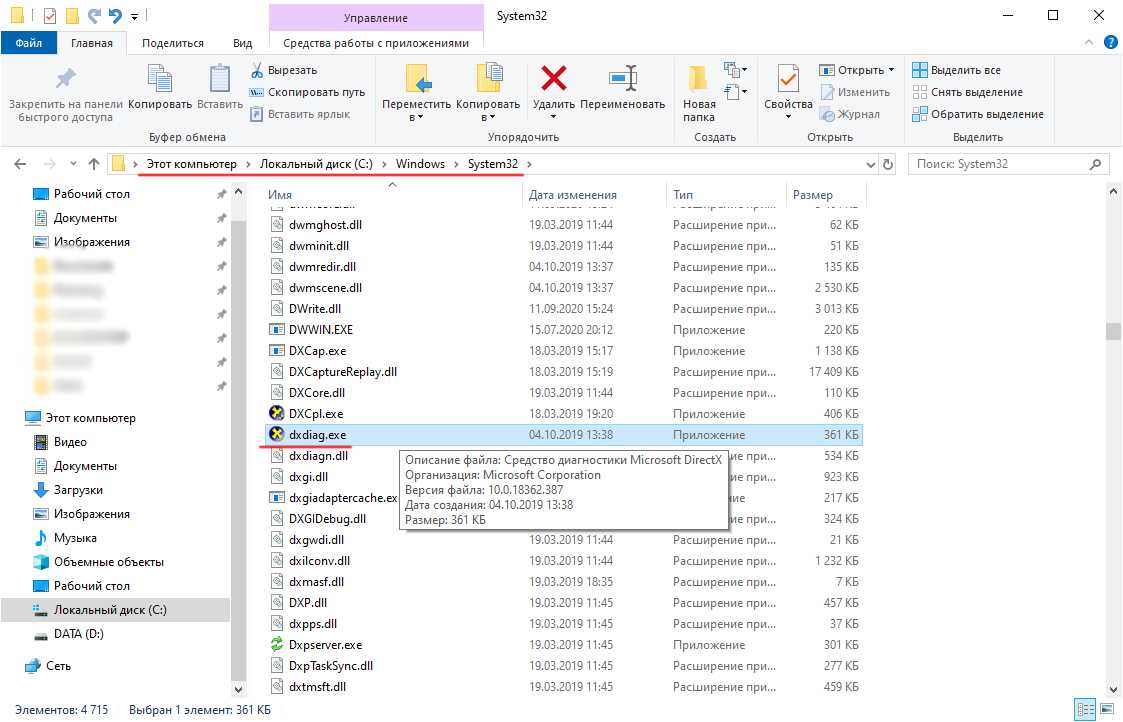Viewport: 1123px width, 722px height.
Task: Refresh the folder with the reload icon
Action: (x=887, y=164)
